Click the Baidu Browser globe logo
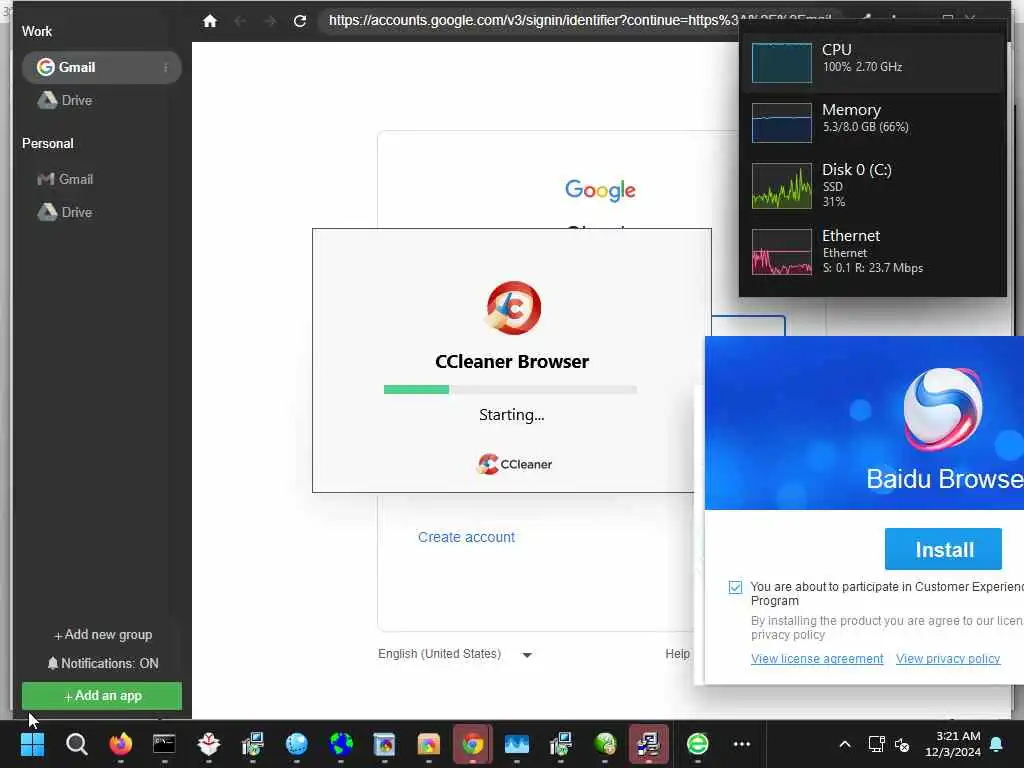Viewport: 1024px width, 768px height. coord(942,409)
